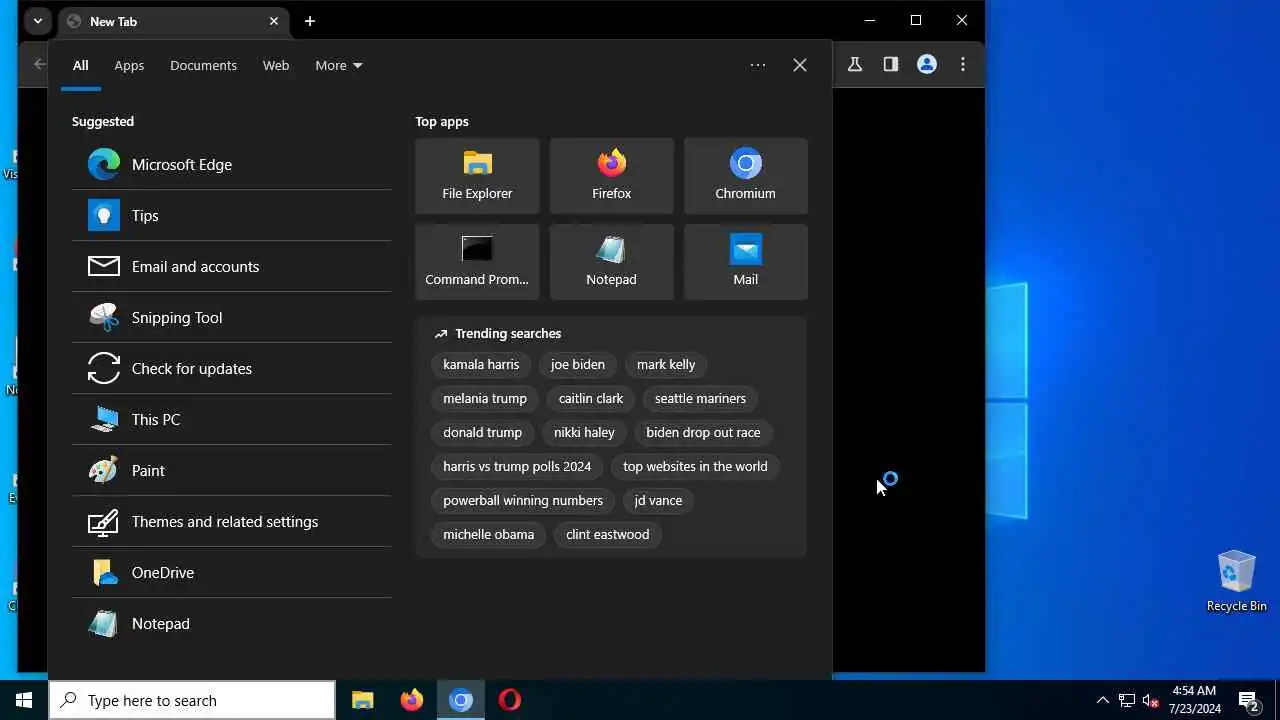Search trending topic joe biden

coord(578,364)
